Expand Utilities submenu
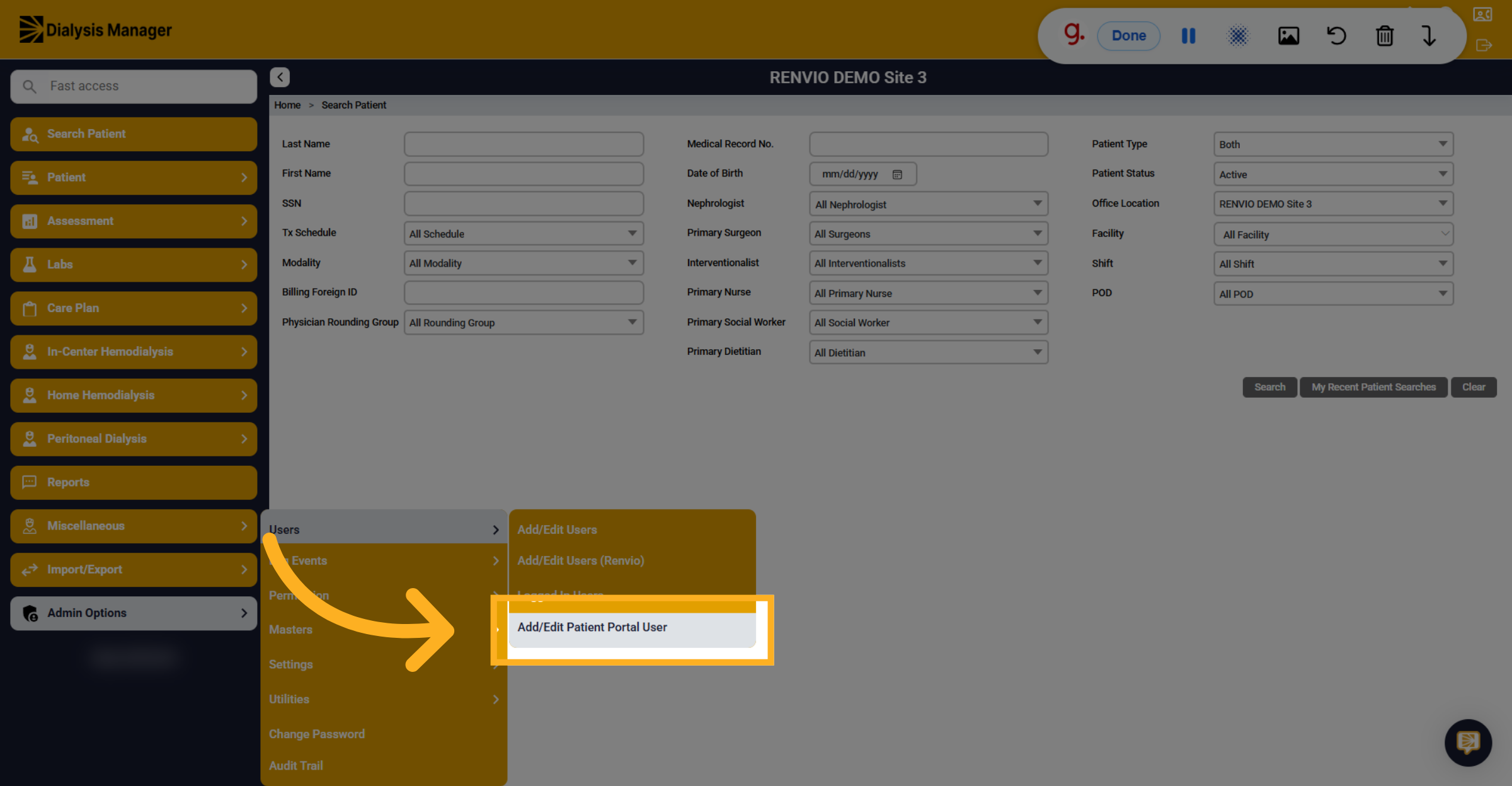 [384, 699]
